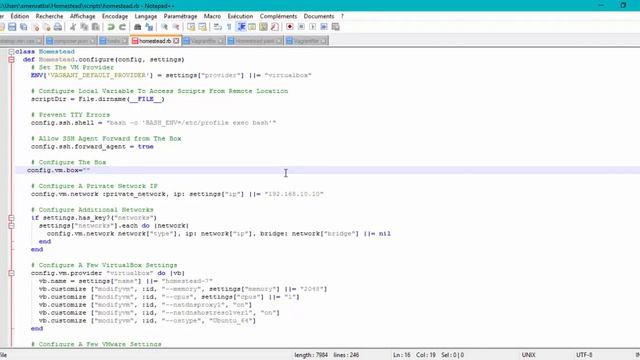Open Replace dialog from toolbar icon
The image size is (640, 360).
[149, 27]
